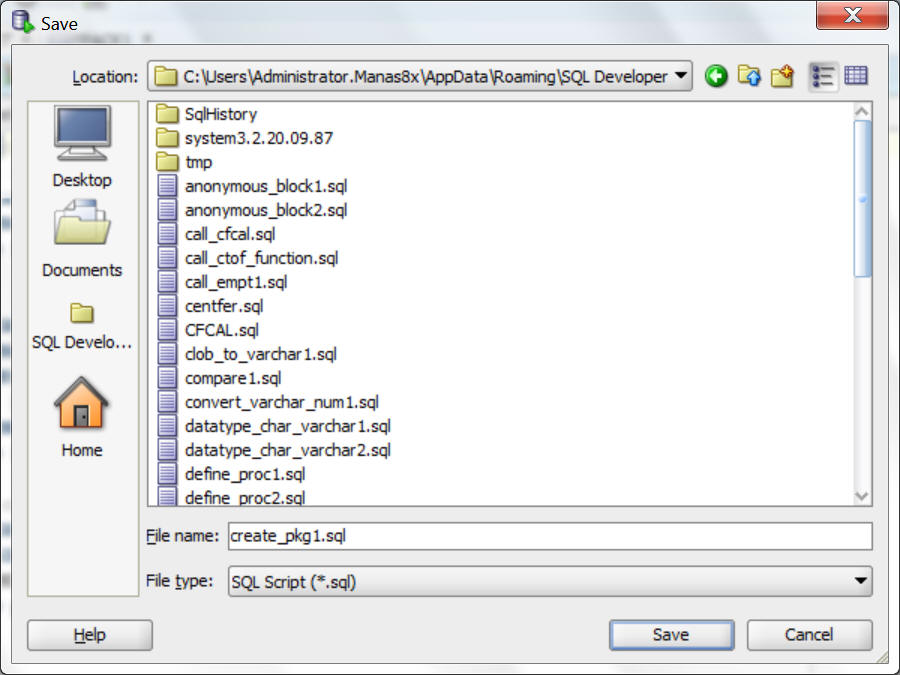This screenshot has width=900, height=675.
Task: Go to Home shortcut
Action: [x=82, y=417]
